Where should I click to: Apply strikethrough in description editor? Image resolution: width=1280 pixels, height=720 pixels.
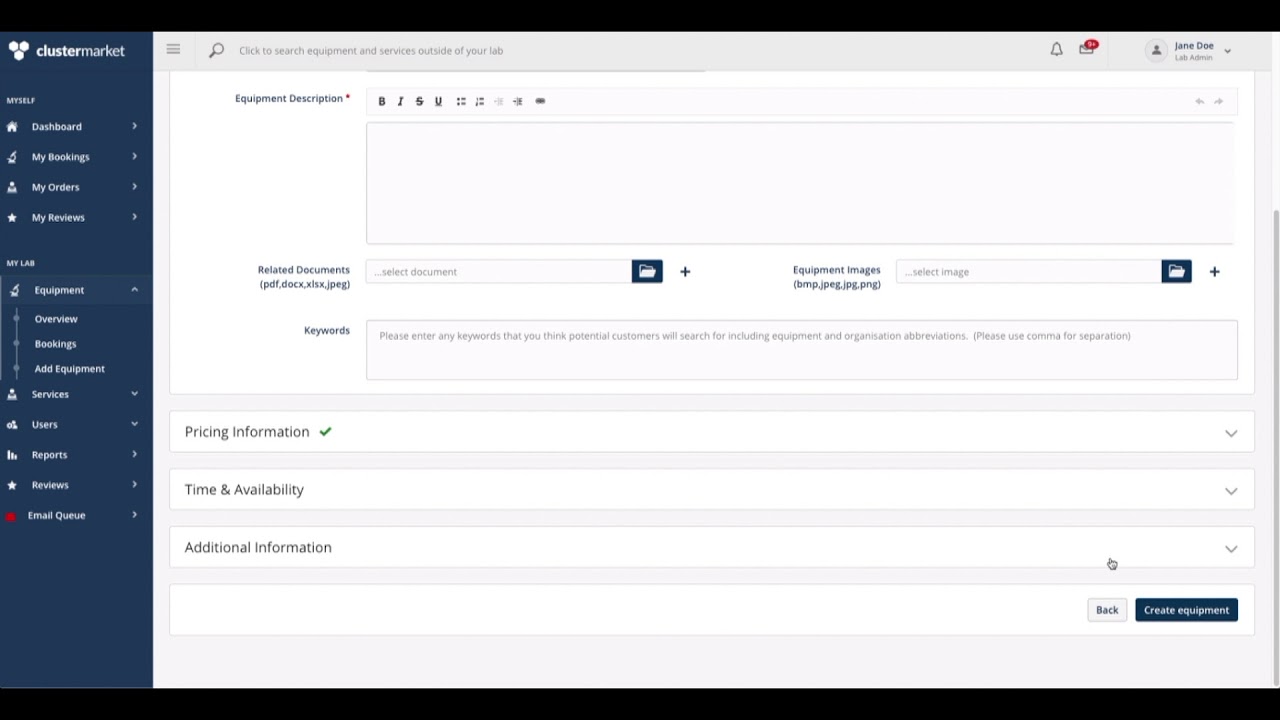point(419,101)
